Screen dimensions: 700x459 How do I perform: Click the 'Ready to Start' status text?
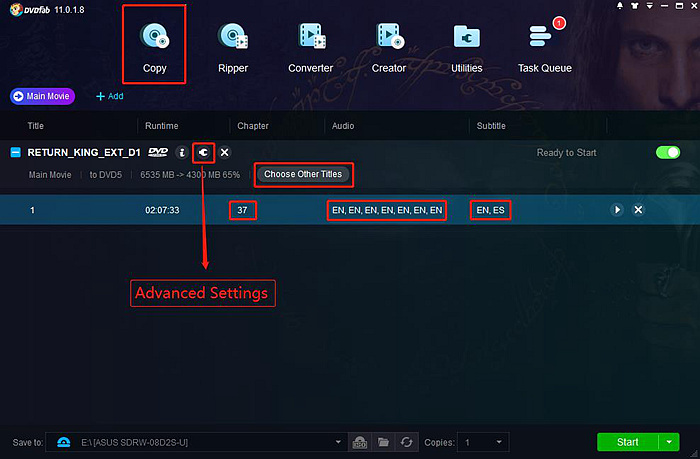click(567, 153)
